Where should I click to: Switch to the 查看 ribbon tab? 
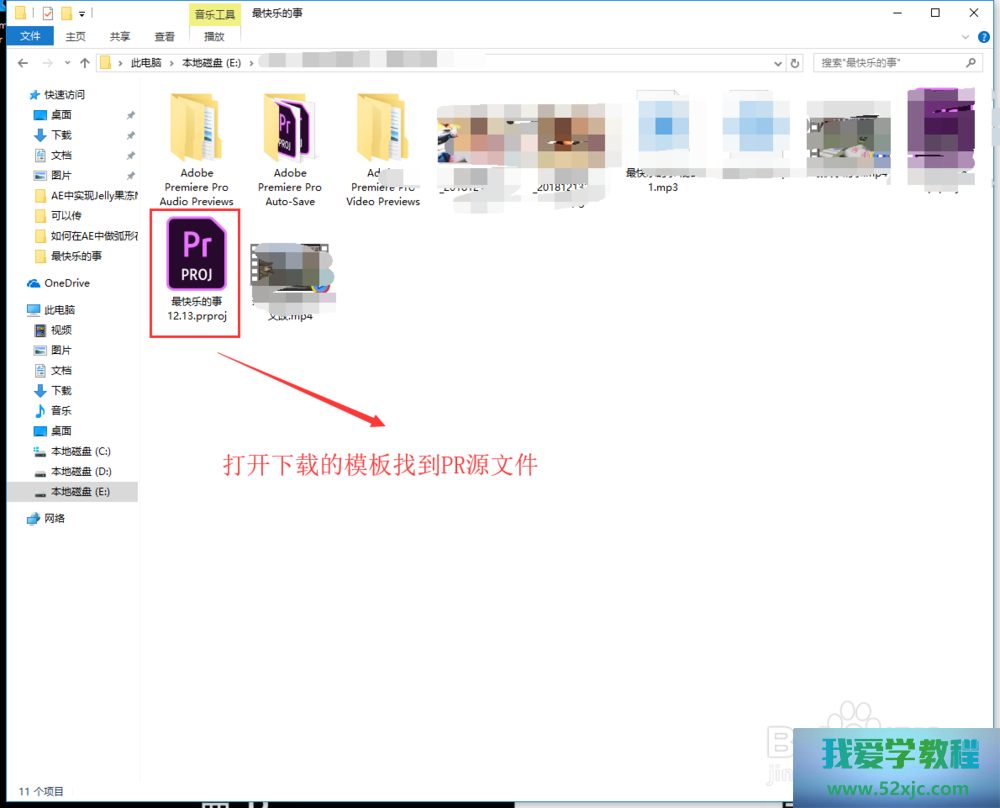164,36
